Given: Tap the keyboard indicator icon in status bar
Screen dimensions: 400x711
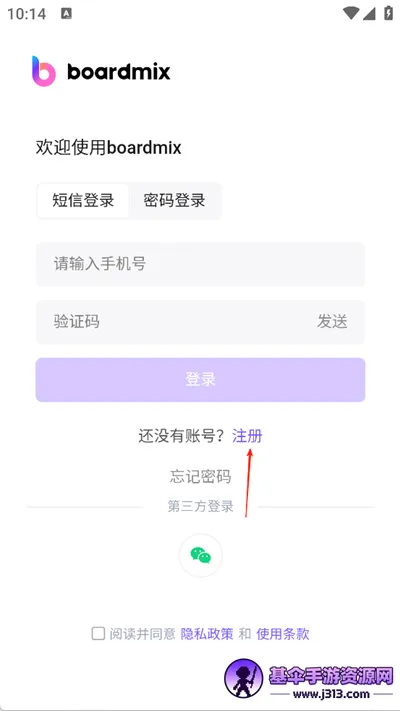Looking at the screenshot, I should 66,14.
